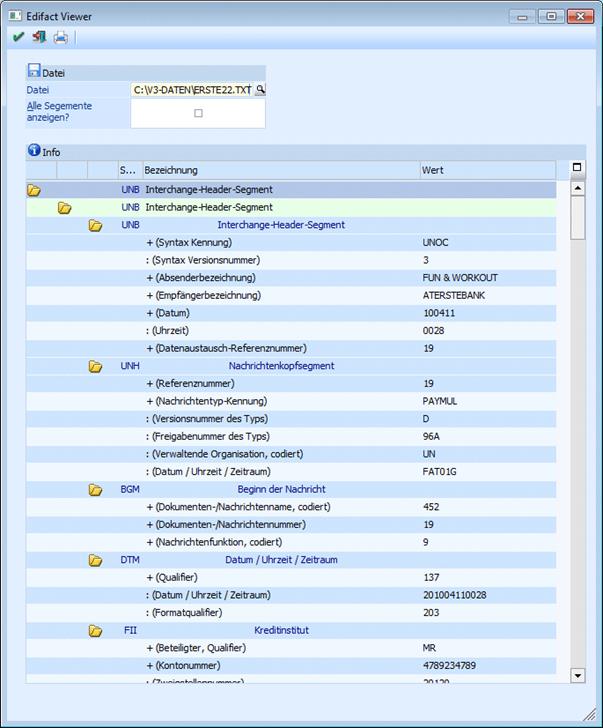Click the Datei section disk icon
The width and height of the screenshot is (603, 728).
coord(34,72)
